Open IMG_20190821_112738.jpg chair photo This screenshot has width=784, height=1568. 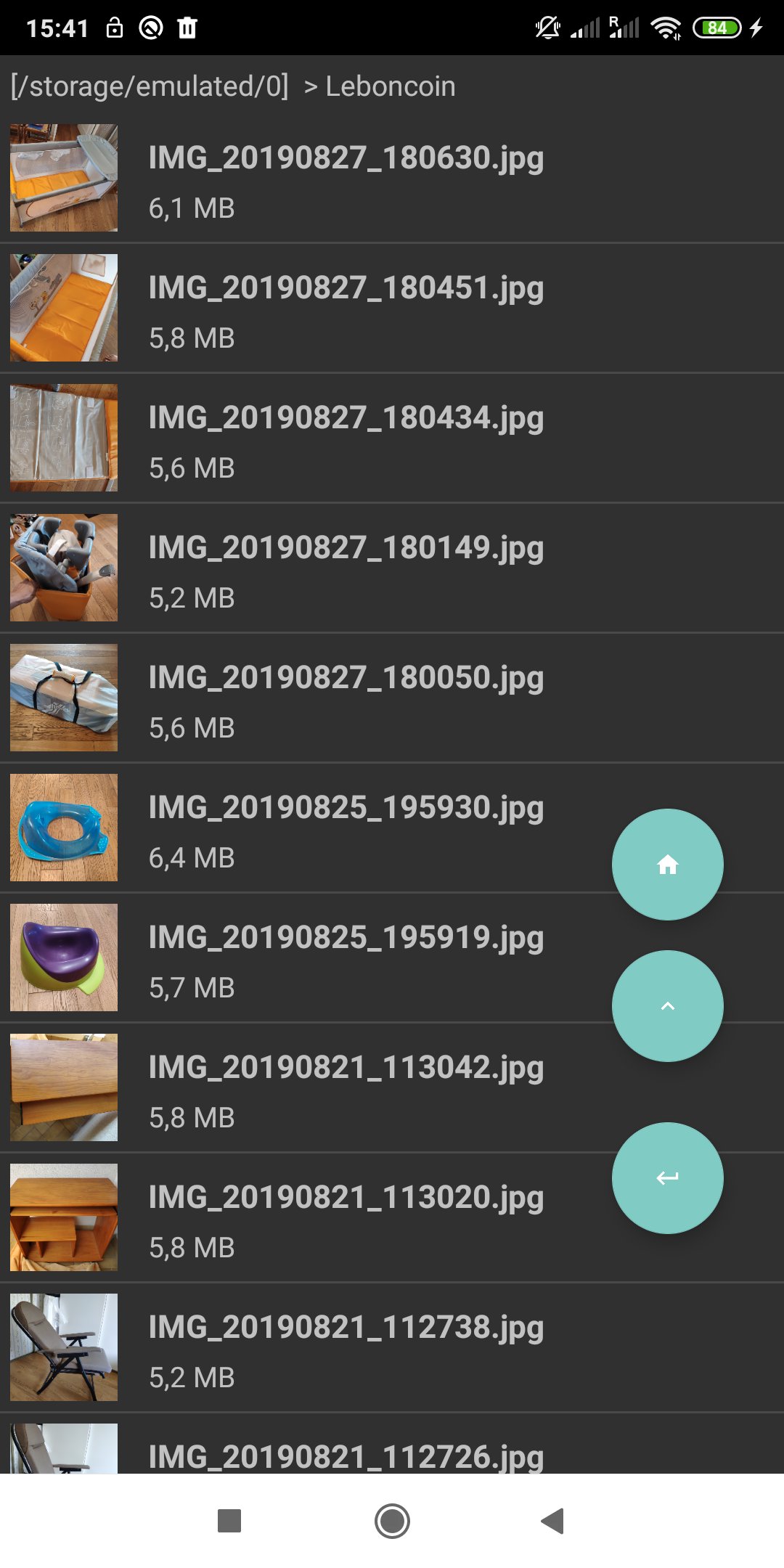point(392,1347)
